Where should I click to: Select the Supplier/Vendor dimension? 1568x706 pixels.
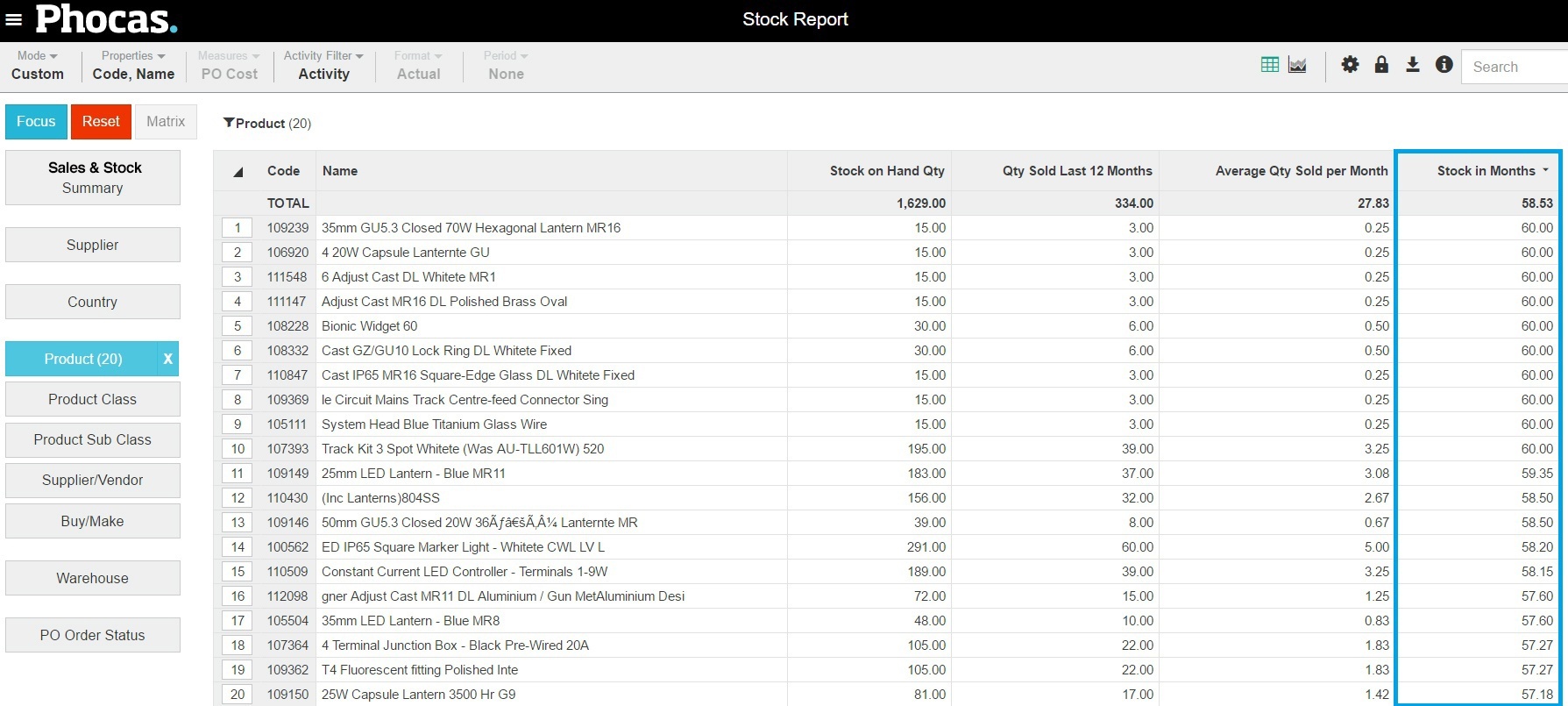click(x=93, y=480)
